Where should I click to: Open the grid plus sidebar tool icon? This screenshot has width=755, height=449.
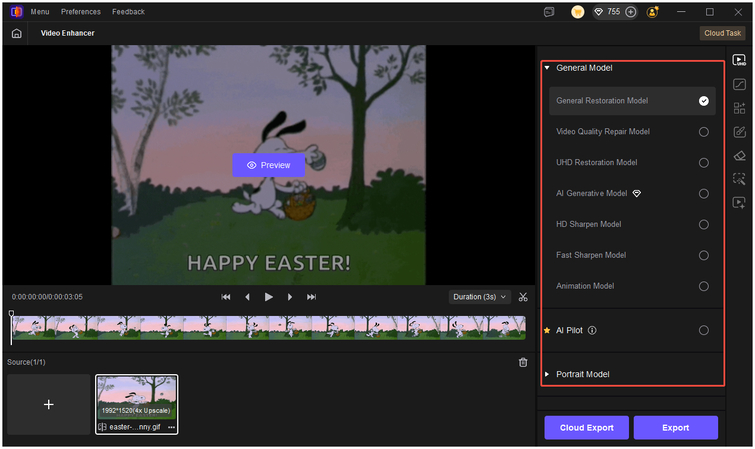739,108
